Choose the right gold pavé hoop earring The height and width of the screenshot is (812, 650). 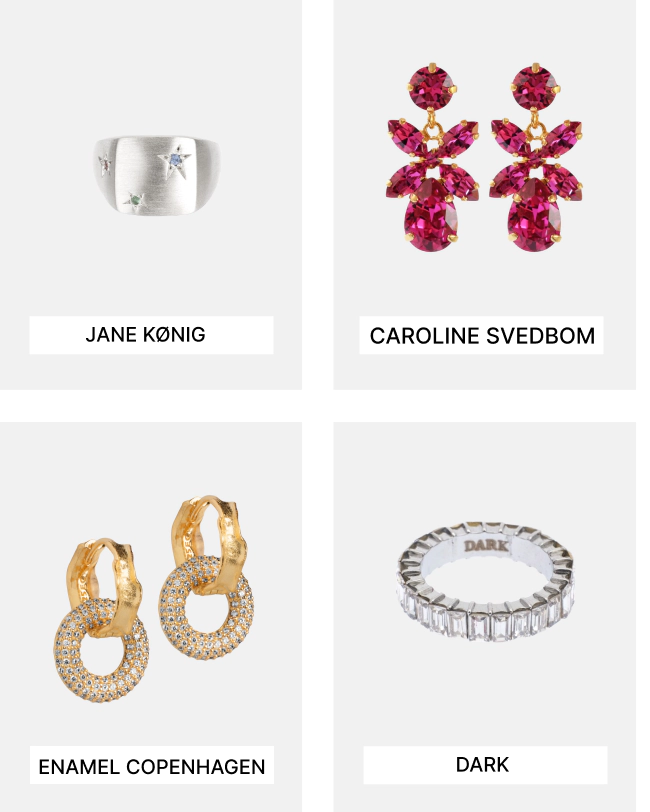pos(207,577)
